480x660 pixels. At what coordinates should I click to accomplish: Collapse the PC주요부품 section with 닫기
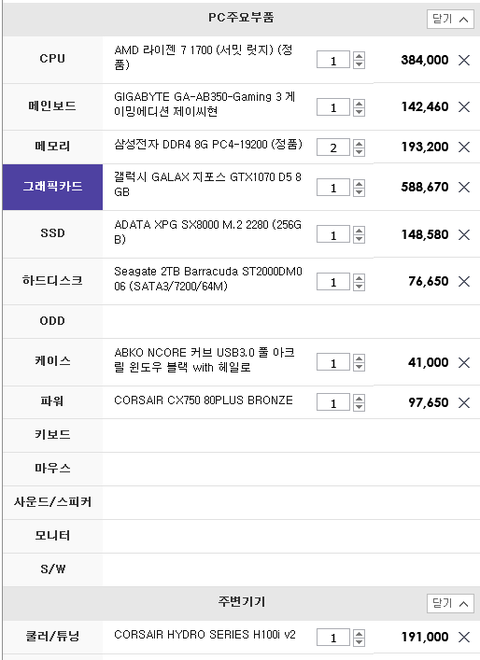coord(450,19)
